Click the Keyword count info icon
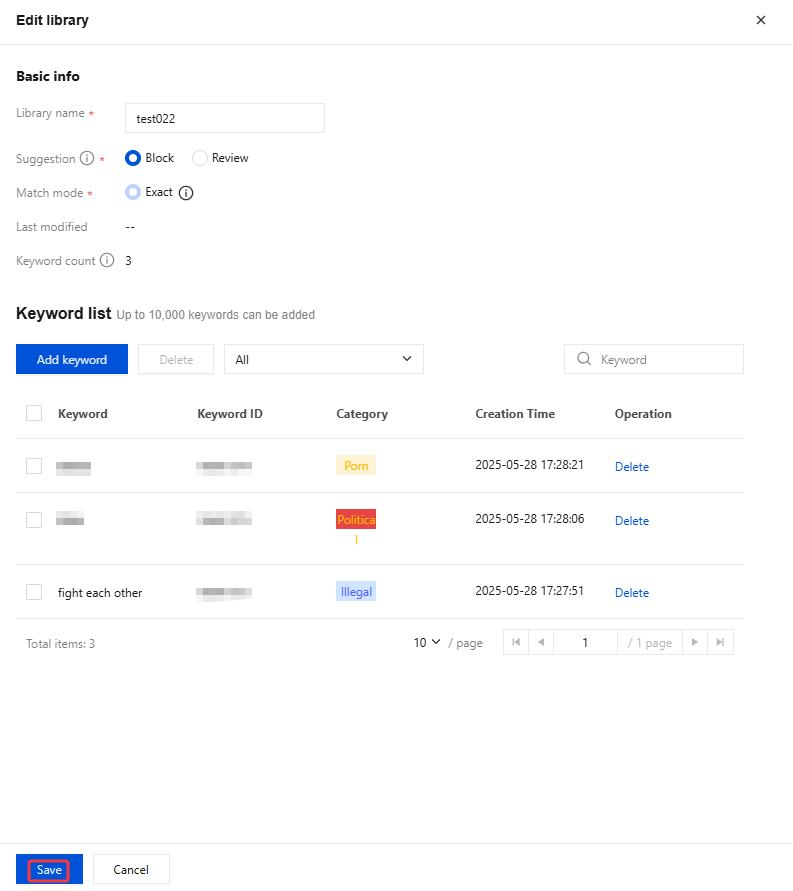Screen dimensions: 793x891 [107, 261]
